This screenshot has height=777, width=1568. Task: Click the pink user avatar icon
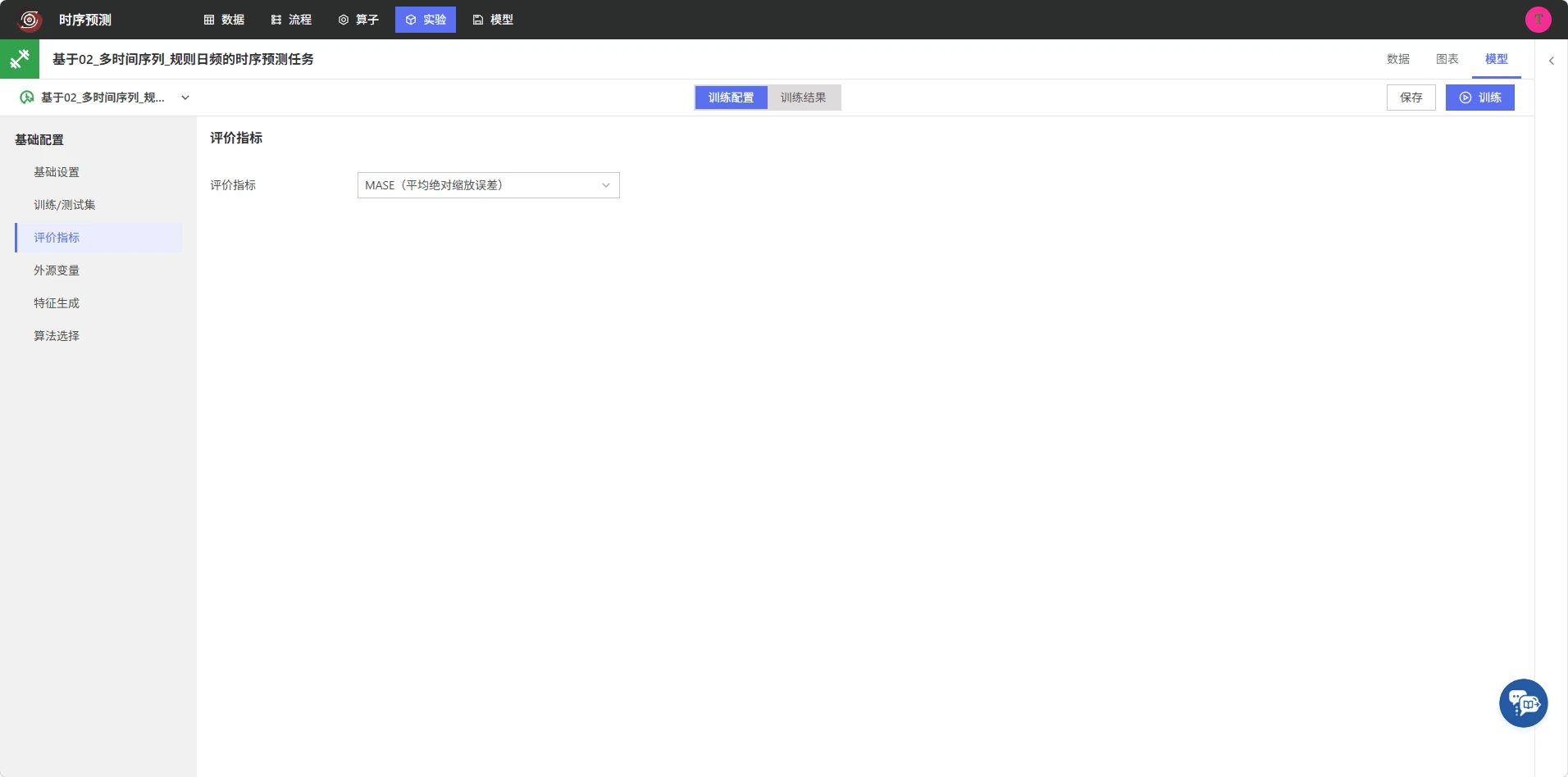click(x=1538, y=20)
